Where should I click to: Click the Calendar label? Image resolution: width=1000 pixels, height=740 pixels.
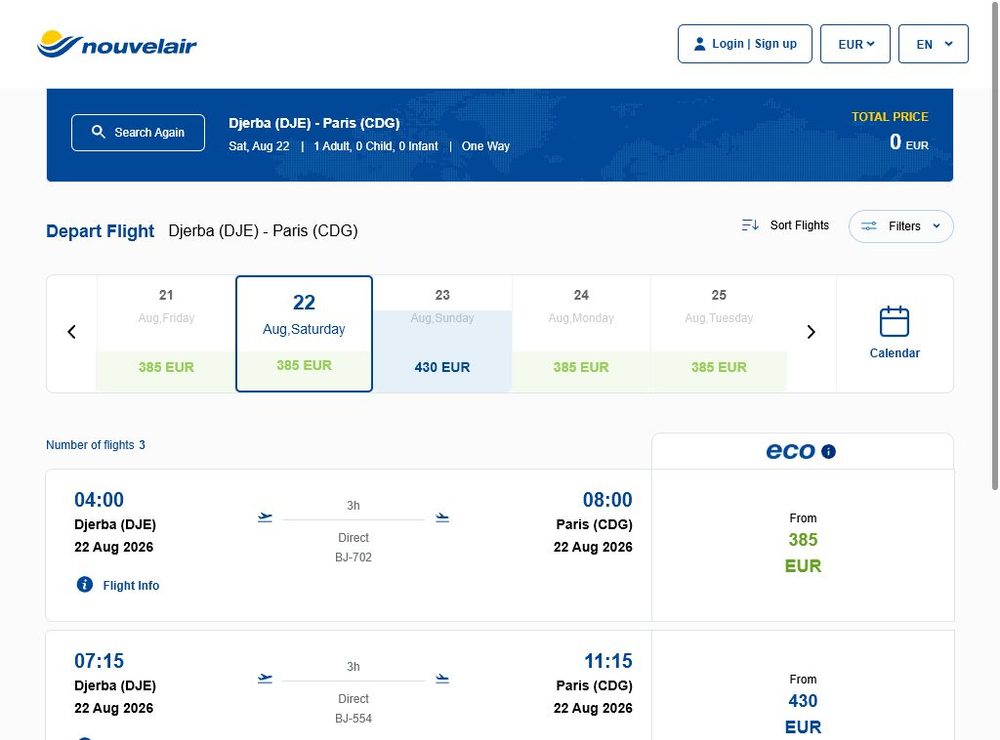[894, 353]
